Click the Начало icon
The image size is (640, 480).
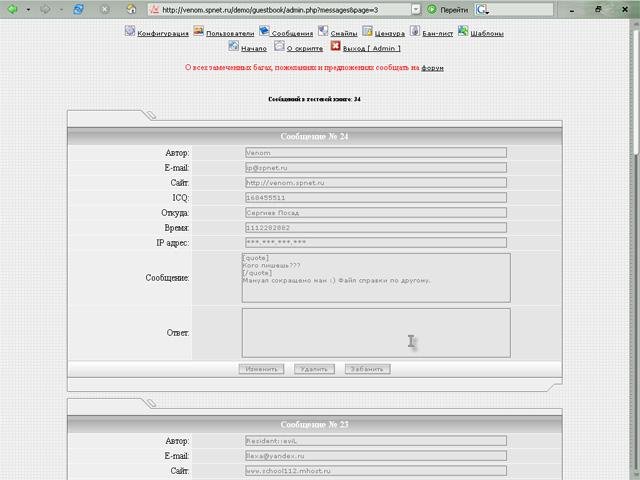click(233, 46)
